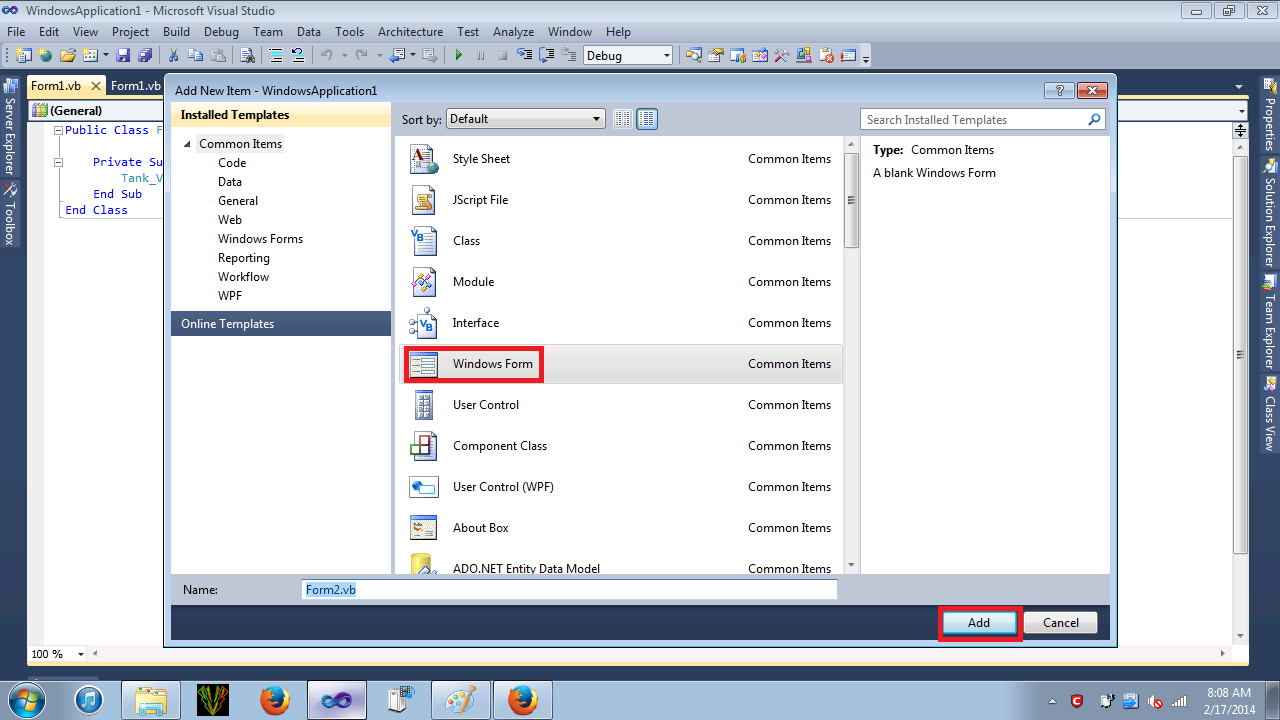Image resolution: width=1280 pixels, height=720 pixels.
Task: Open the Properties side panel tab
Action: pos(1270,116)
